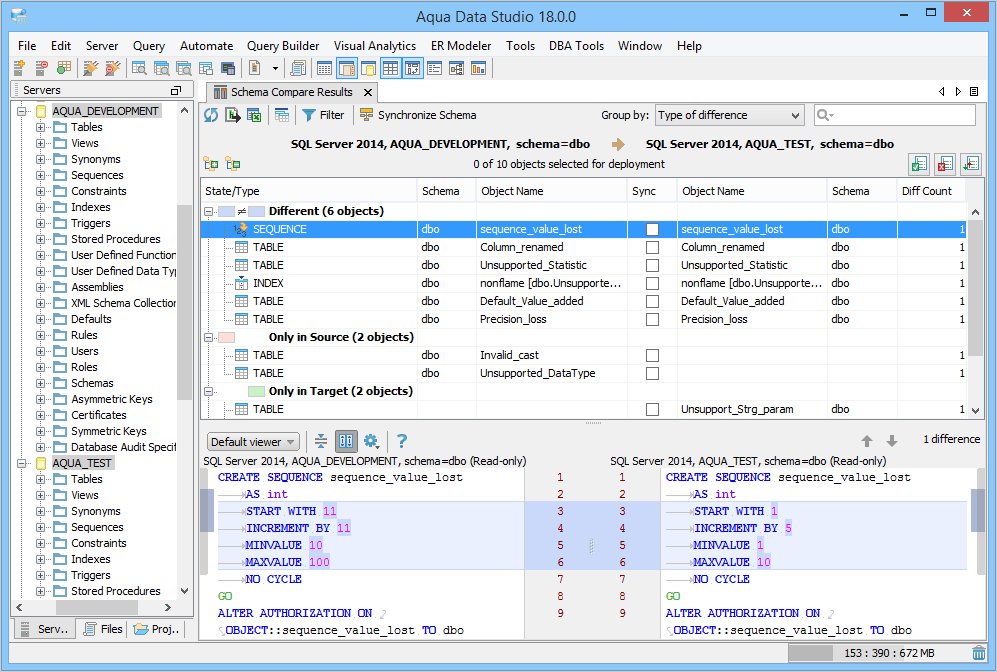Check sync box for nonflame index
The height and width of the screenshot is (672, 997).
click(652, 284)
